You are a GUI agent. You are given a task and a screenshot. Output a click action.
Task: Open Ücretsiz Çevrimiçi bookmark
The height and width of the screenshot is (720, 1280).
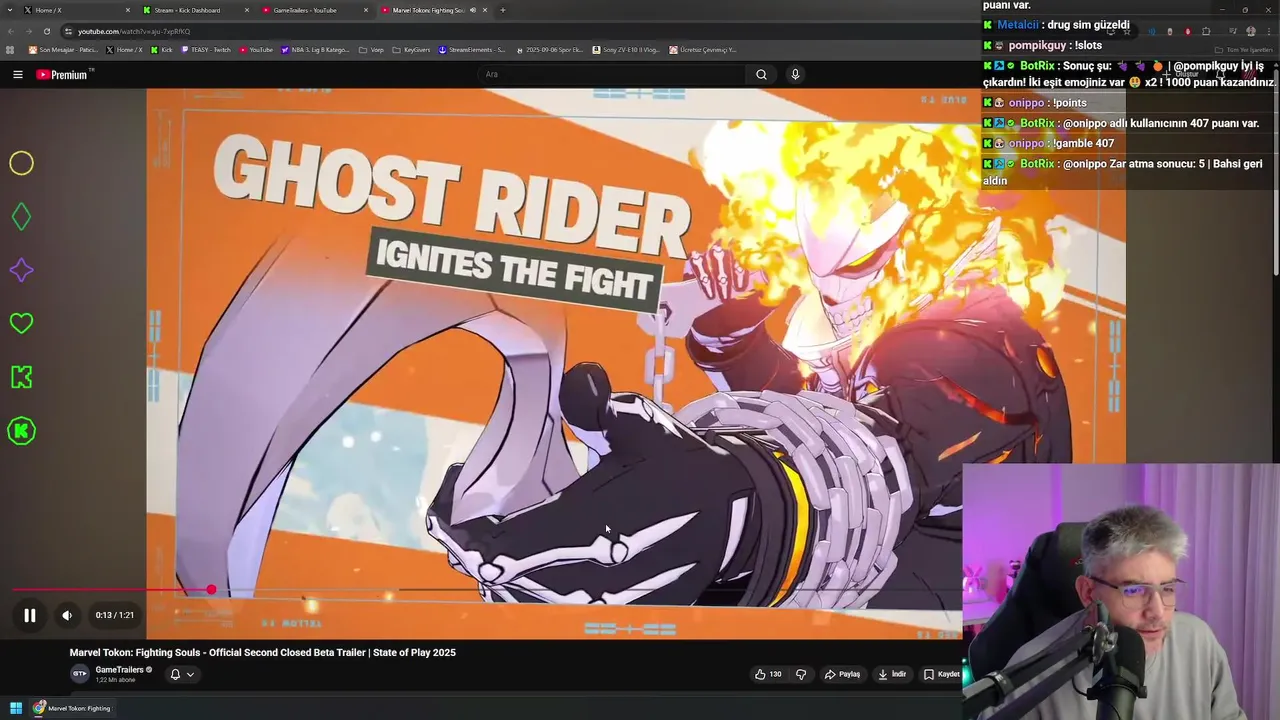(x=703, y=49)
